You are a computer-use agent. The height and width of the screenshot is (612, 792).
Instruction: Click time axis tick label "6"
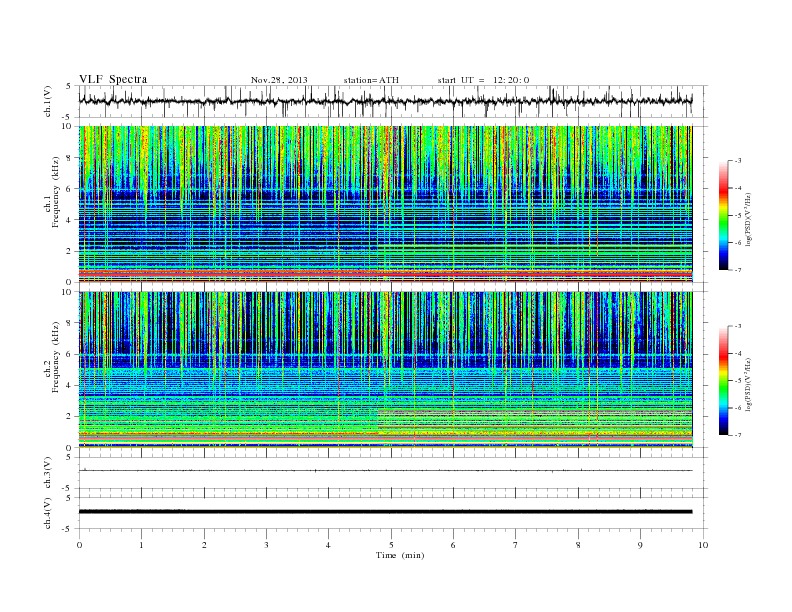[453, 545]
